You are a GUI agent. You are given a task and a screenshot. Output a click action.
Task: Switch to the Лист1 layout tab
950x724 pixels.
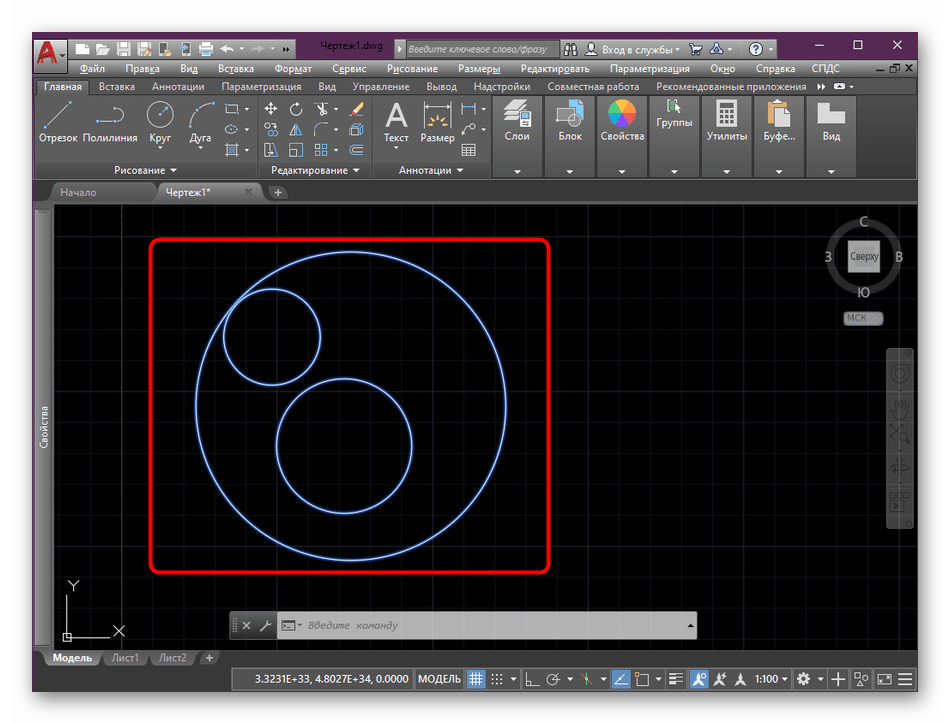click(x=125, y=658)
